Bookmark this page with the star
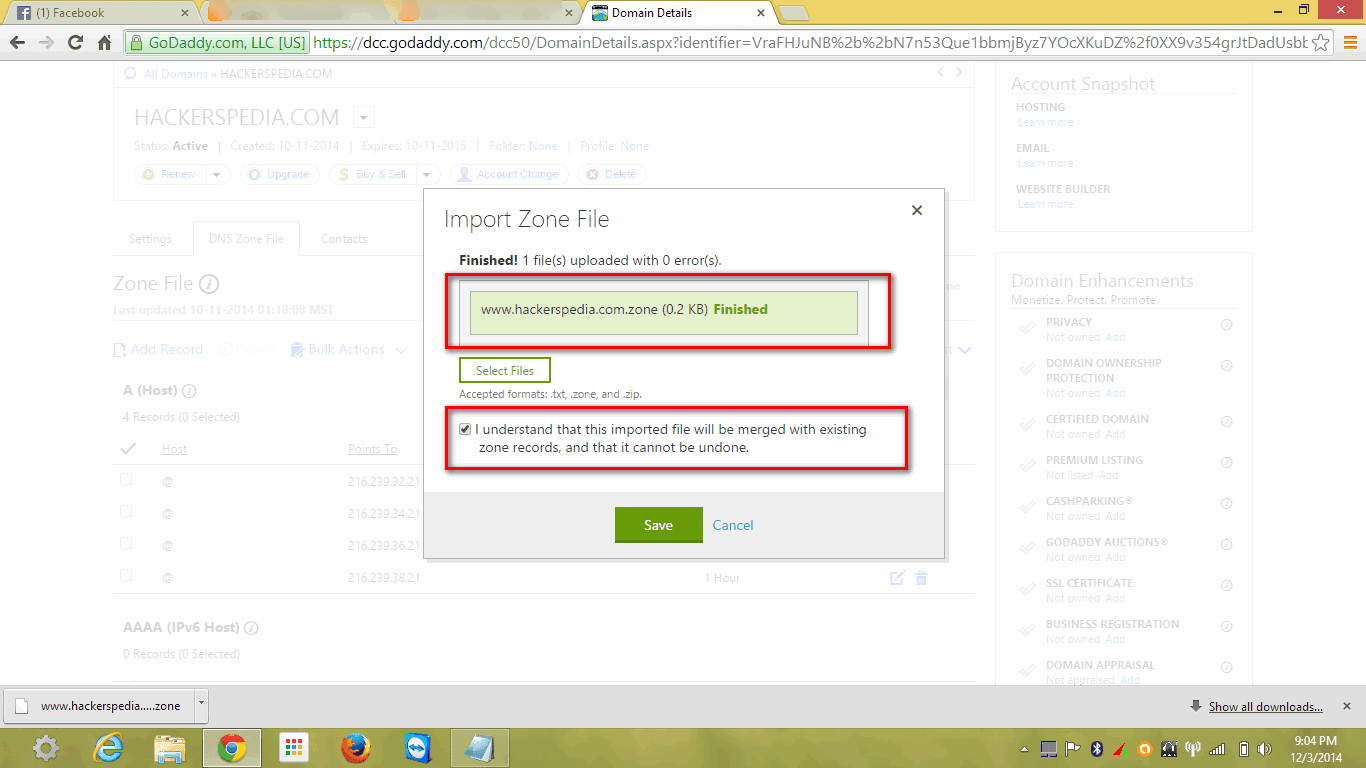This screenshot has height=768, width=1366. (1320, 43)
